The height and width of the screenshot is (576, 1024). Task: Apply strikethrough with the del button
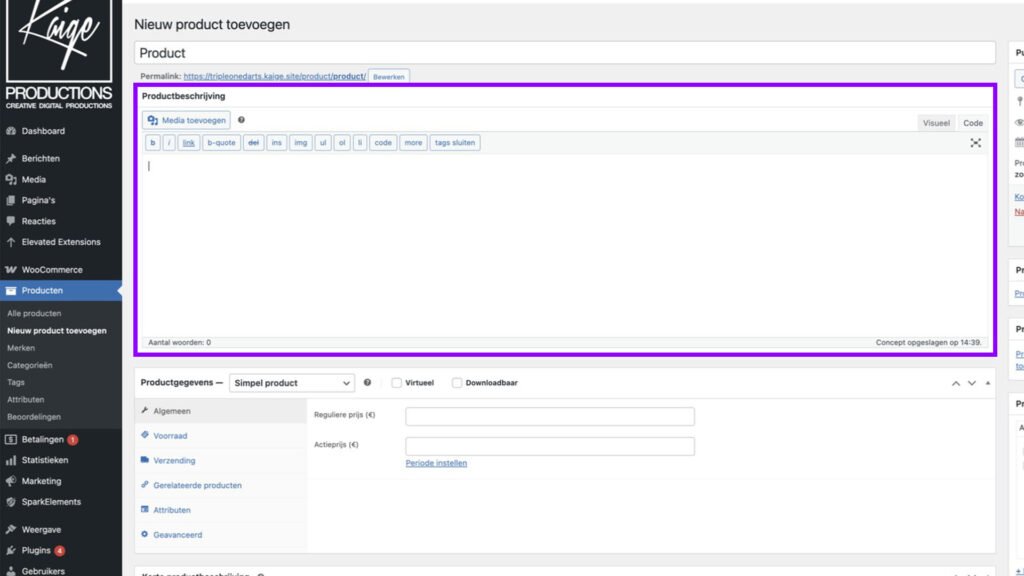[x=254, y=142]
